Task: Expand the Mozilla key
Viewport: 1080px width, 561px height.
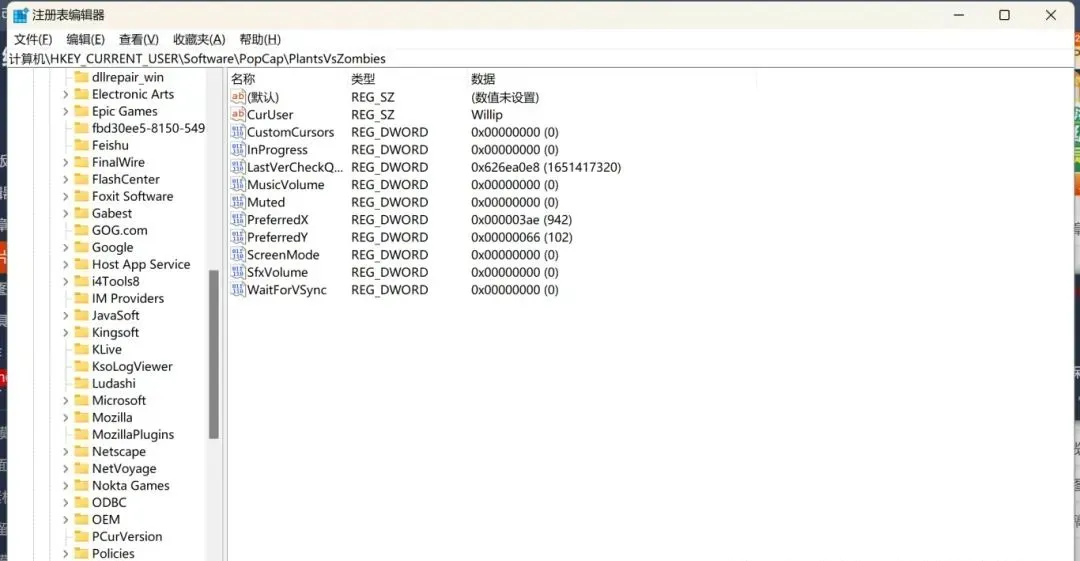Action: (65, 418)
